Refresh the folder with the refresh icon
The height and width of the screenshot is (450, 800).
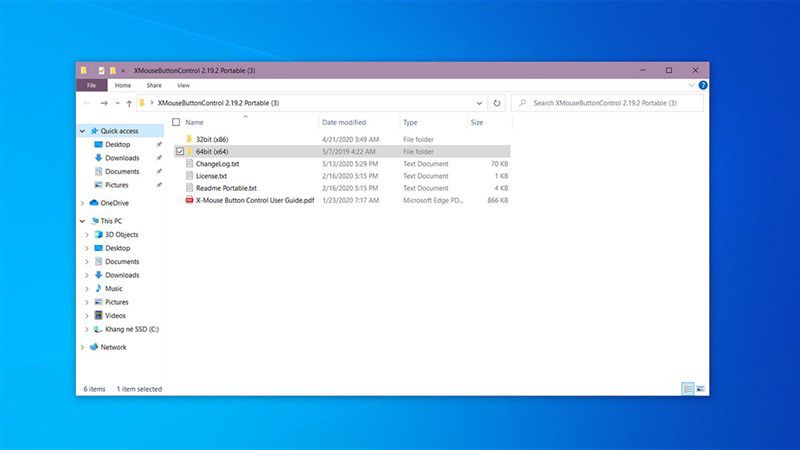coord(496,103)
